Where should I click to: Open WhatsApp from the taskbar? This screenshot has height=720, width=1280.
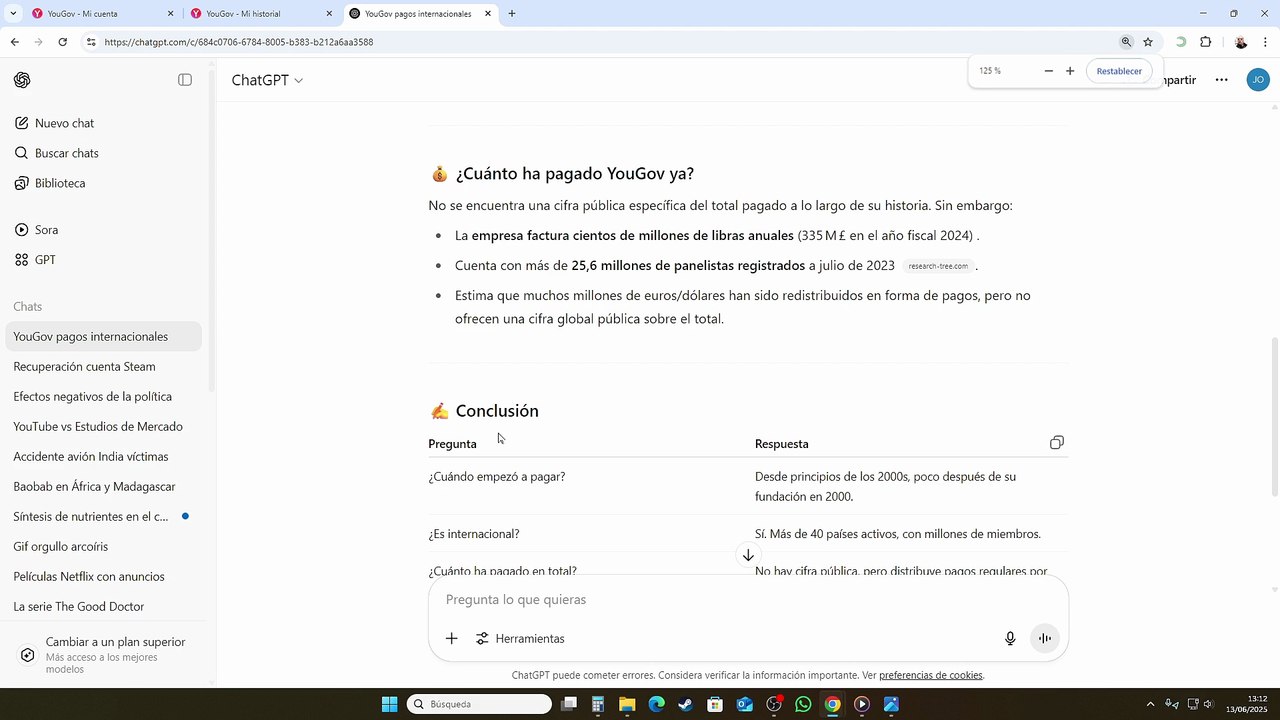click(803, 704)
